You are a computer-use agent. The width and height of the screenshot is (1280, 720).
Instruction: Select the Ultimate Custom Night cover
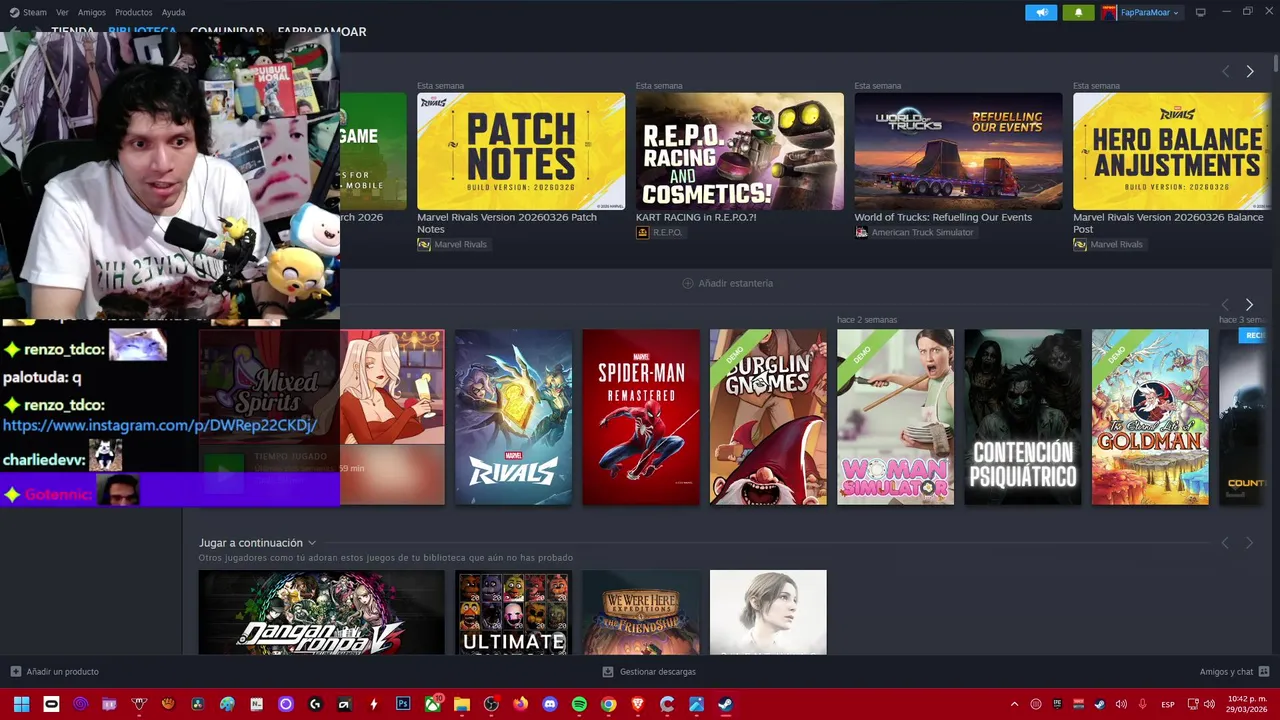(513, 612)
